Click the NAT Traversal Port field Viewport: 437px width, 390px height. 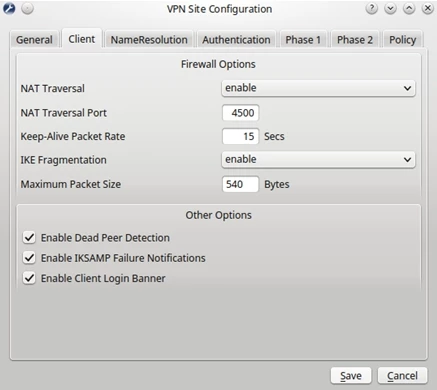point(240,113)
